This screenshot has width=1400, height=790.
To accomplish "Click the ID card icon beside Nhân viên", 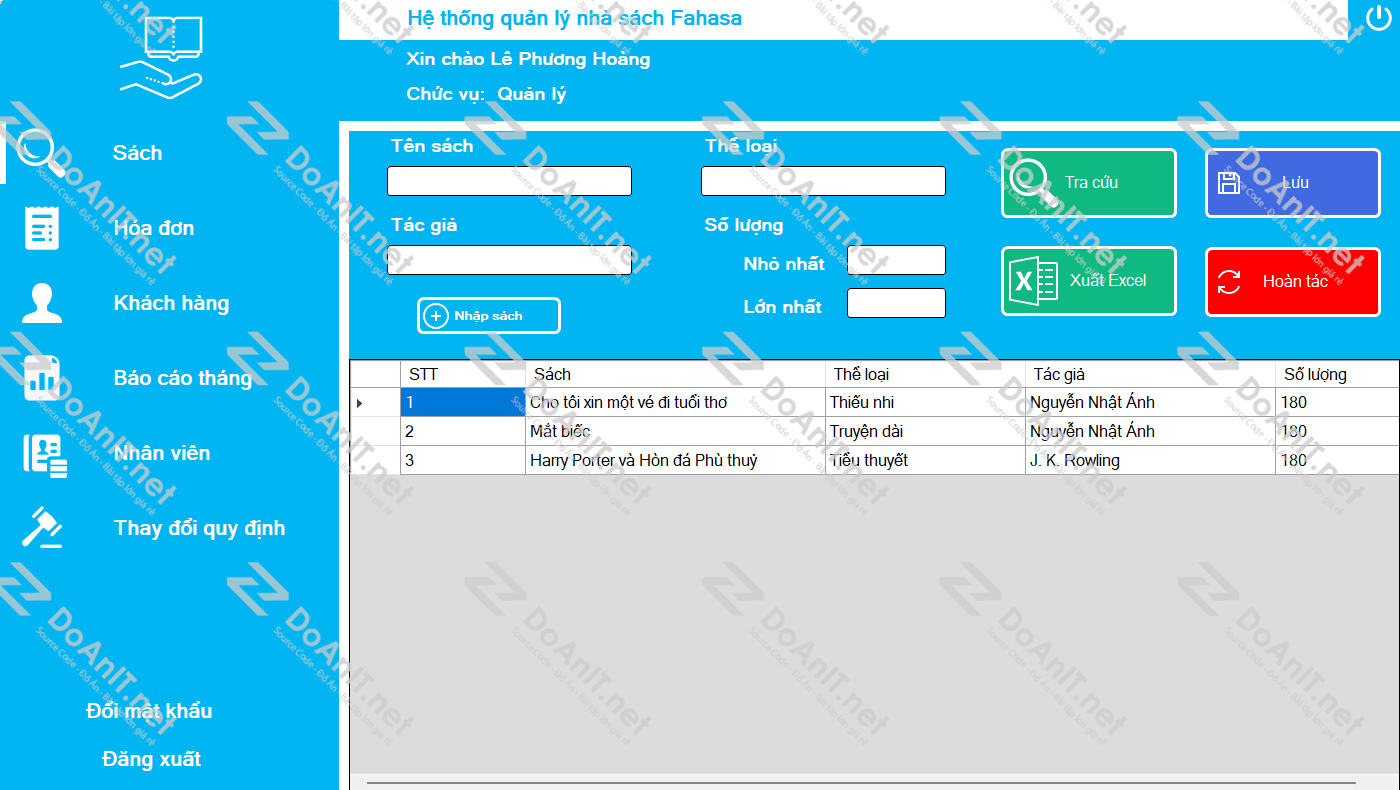I will point(44,454).
